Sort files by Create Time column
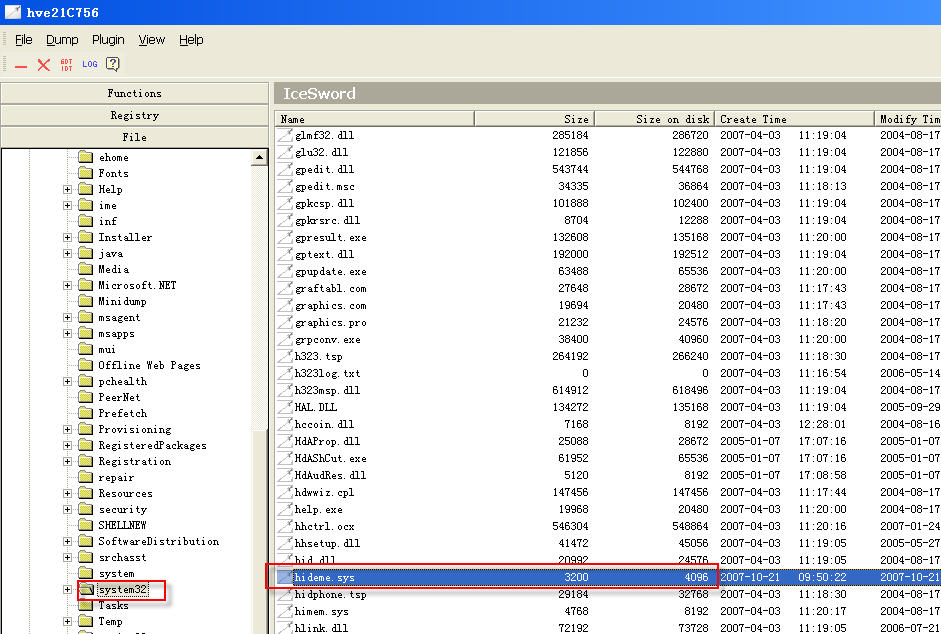Screen dimensions: 941x634 795,119
